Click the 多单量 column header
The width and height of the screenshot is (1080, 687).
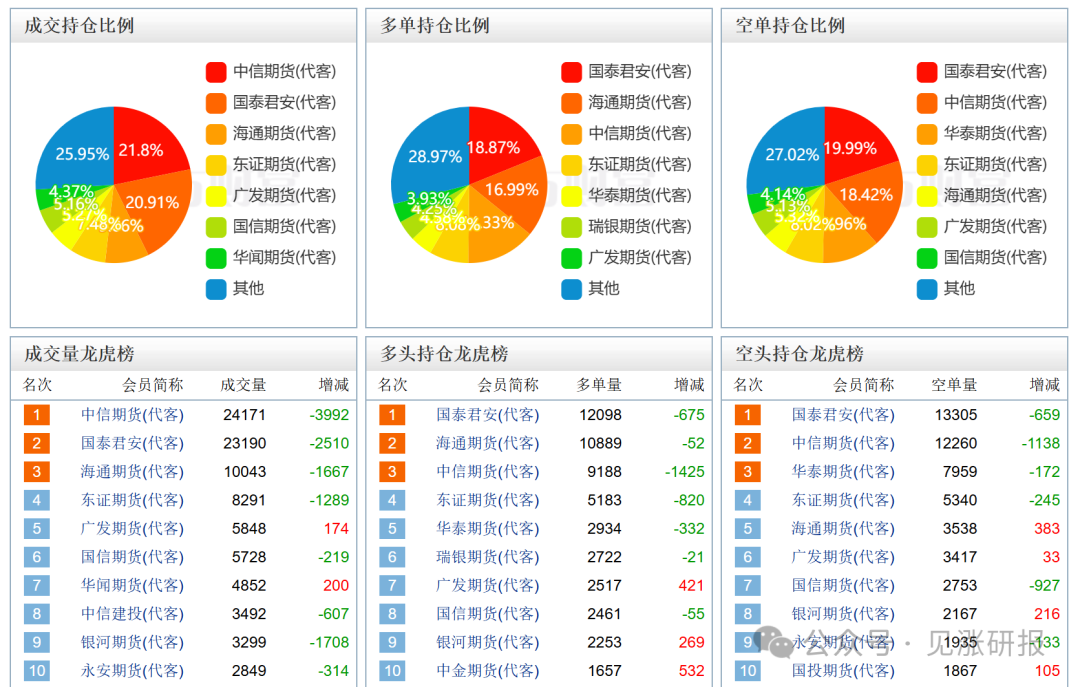point(598,386)
